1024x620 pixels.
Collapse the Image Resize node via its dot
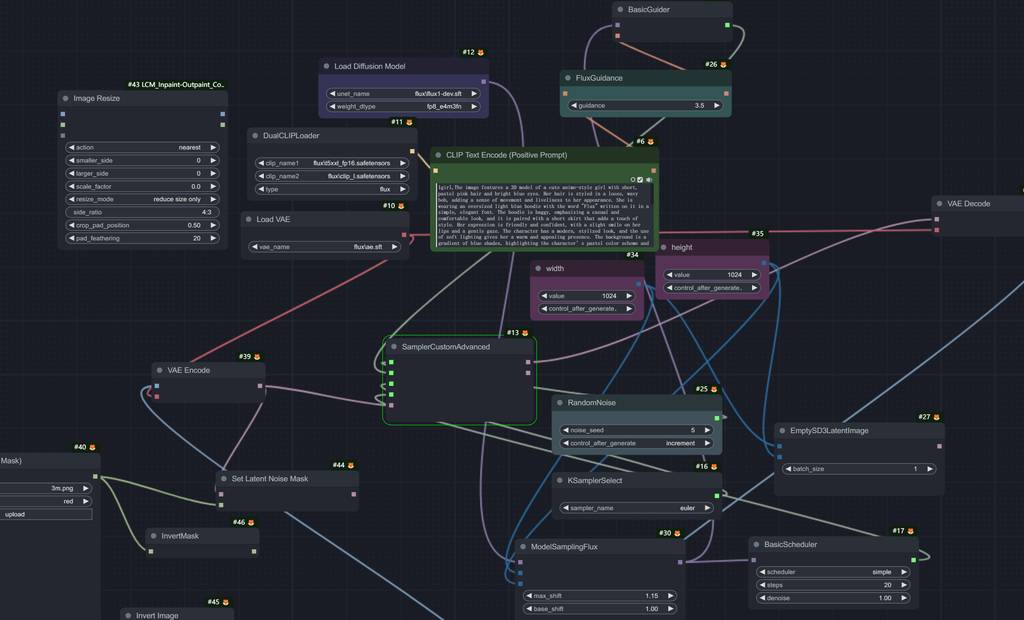coord(66,99)
